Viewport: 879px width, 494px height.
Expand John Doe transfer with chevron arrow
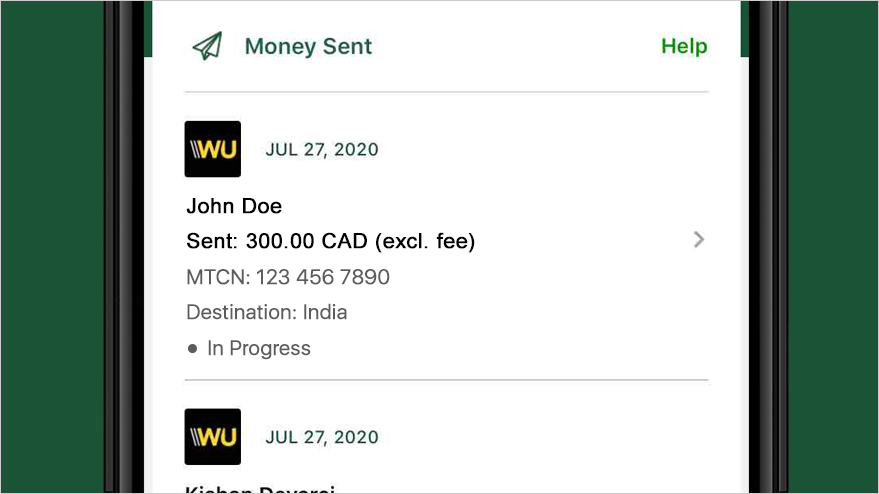(698, 240)
